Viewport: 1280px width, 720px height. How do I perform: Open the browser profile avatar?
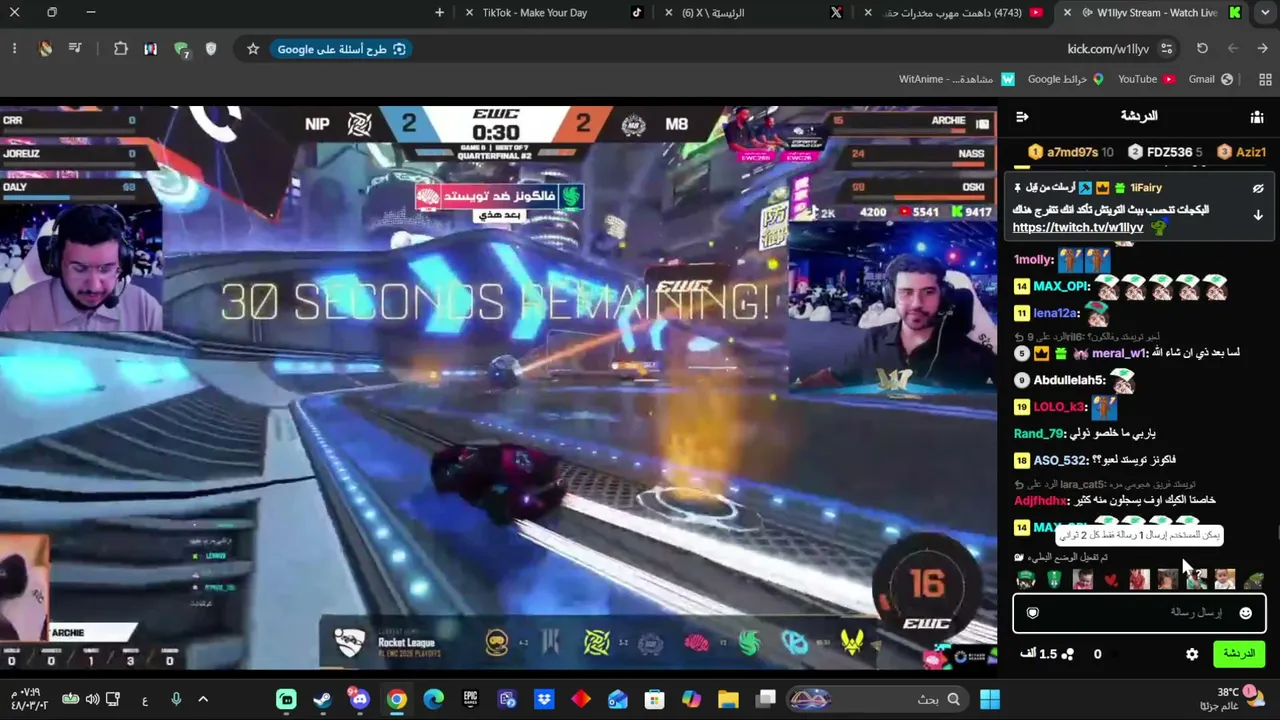tap(45, 49)
